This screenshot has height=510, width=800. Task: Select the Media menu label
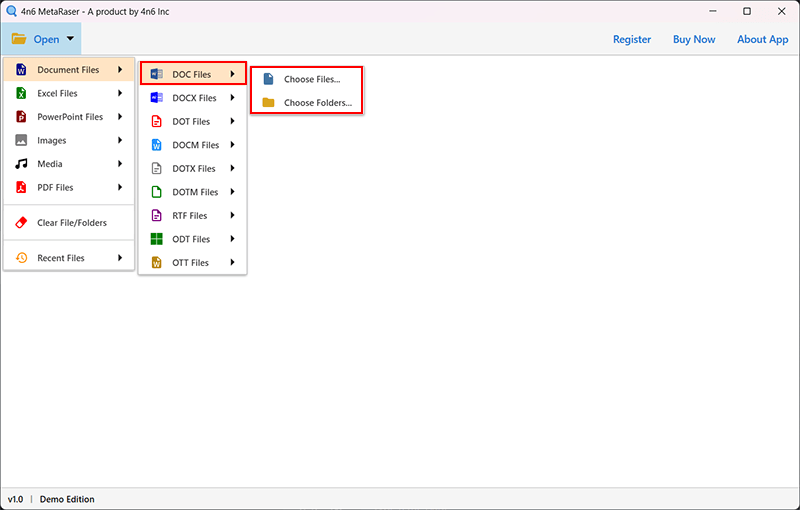tap(49, 164)
